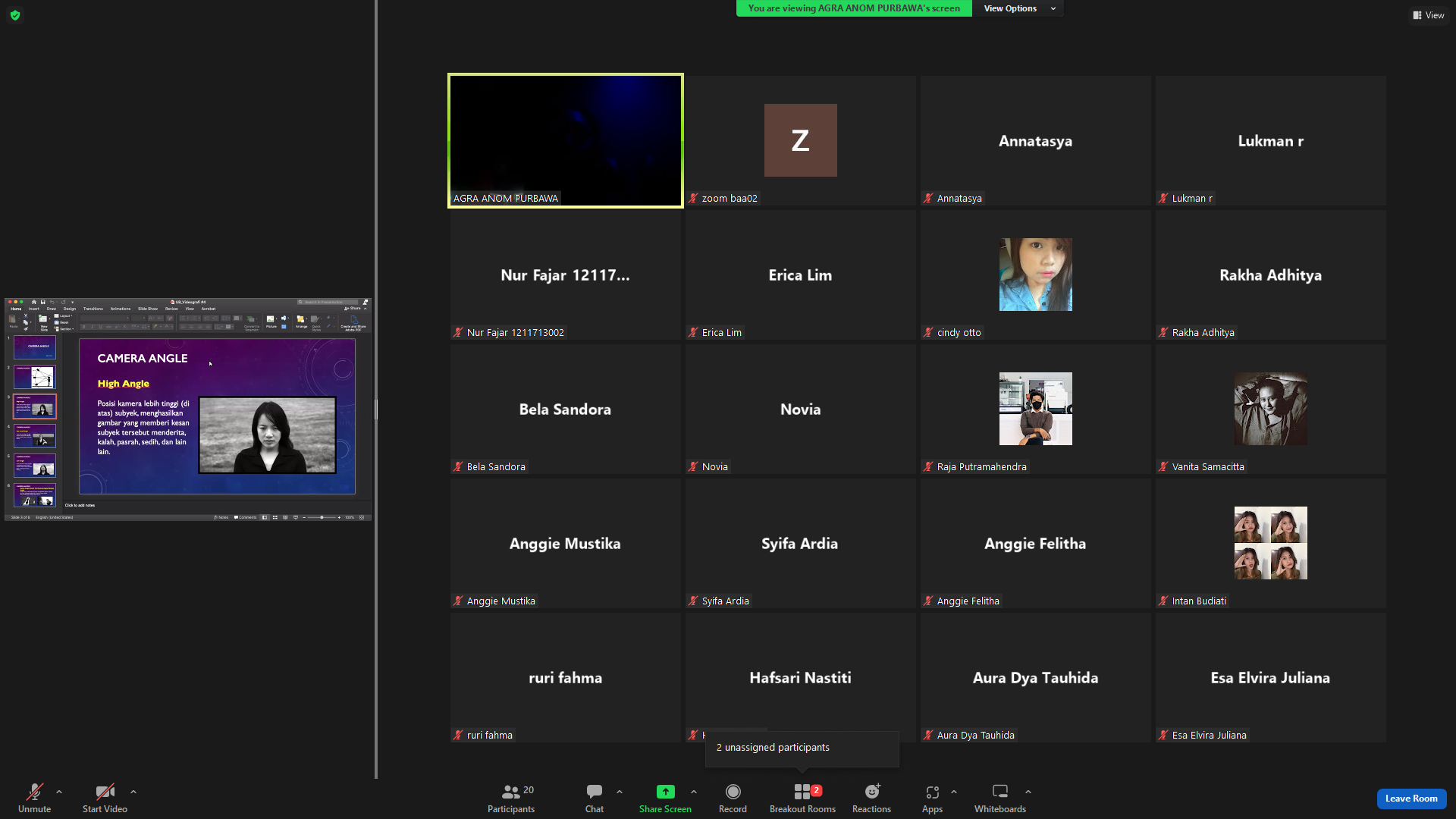Open the View Options dropdown
Screen dimensions: 1456x819
coord(1018,8)
